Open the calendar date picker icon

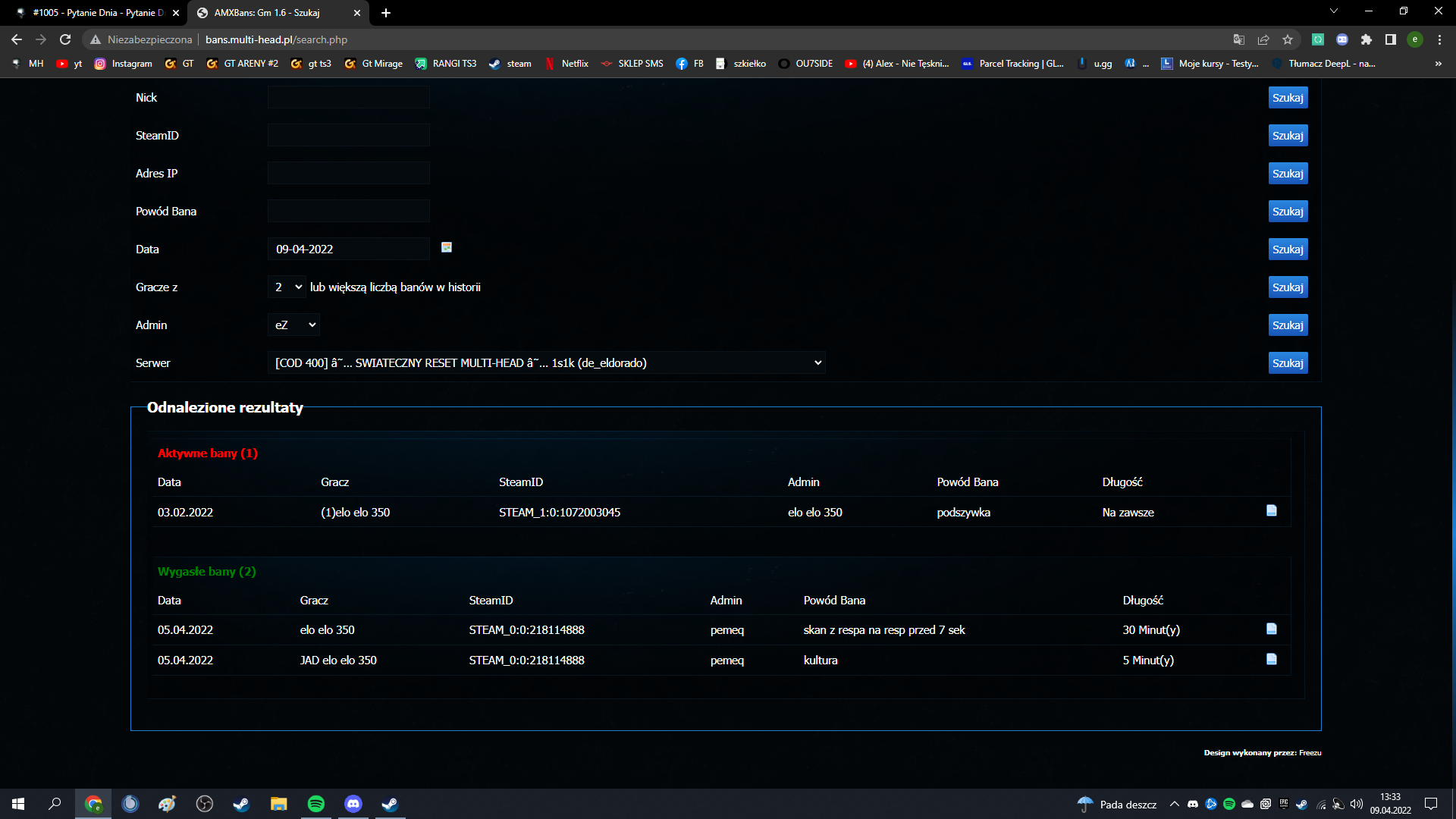tap(447, 247)
